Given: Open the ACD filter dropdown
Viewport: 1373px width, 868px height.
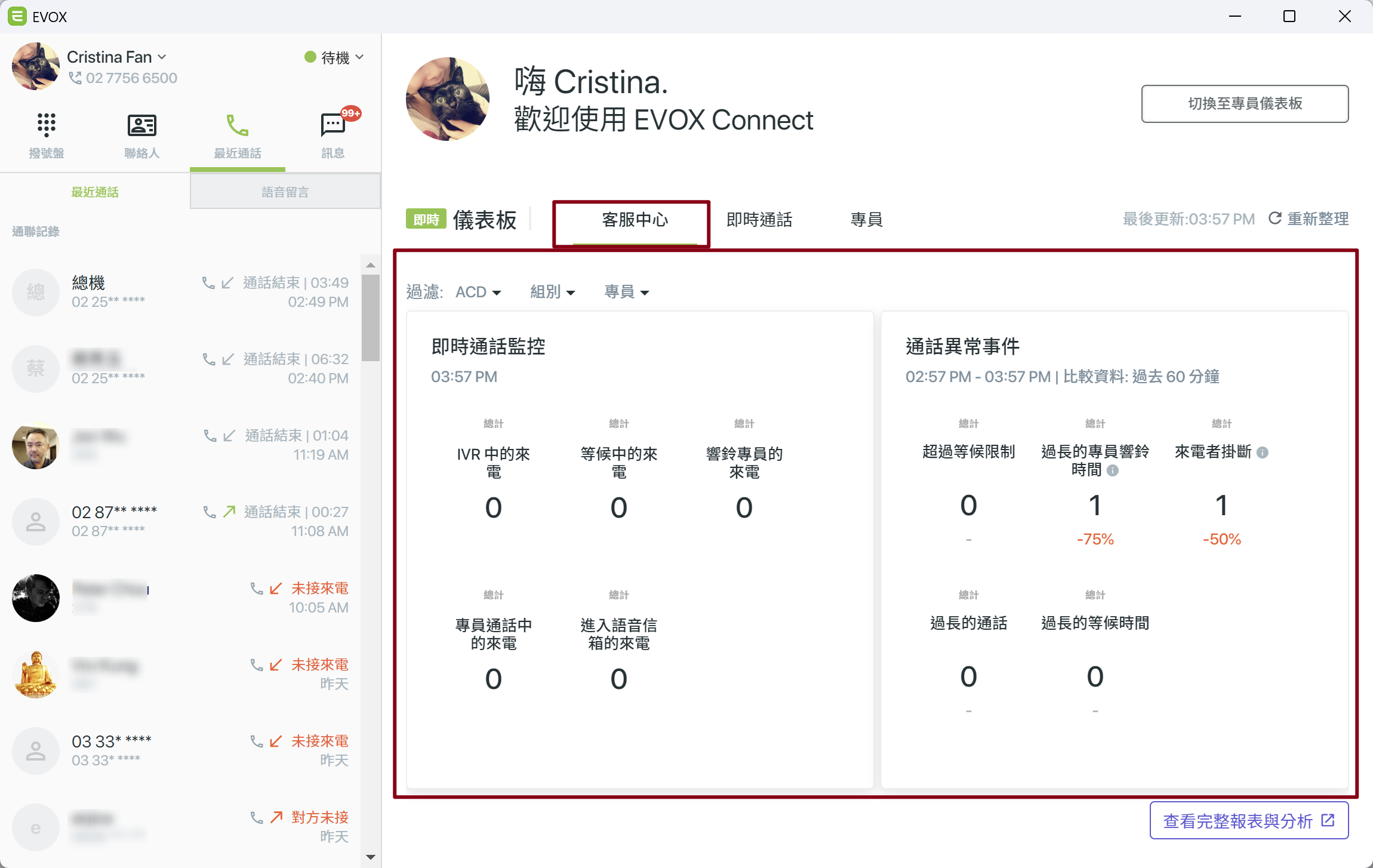Looking at the screenshot, I should point(478,292).
